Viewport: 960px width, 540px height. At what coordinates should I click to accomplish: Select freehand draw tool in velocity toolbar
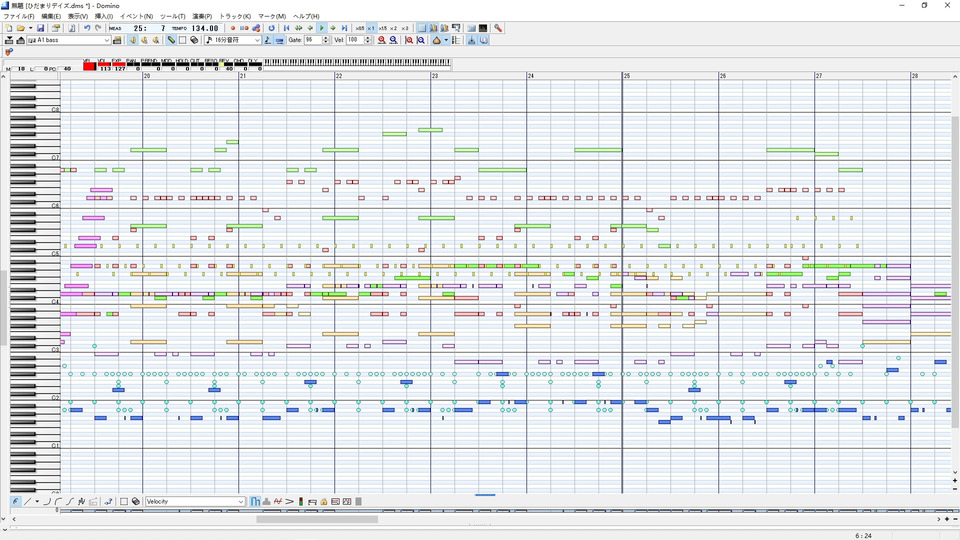(15, 501)
